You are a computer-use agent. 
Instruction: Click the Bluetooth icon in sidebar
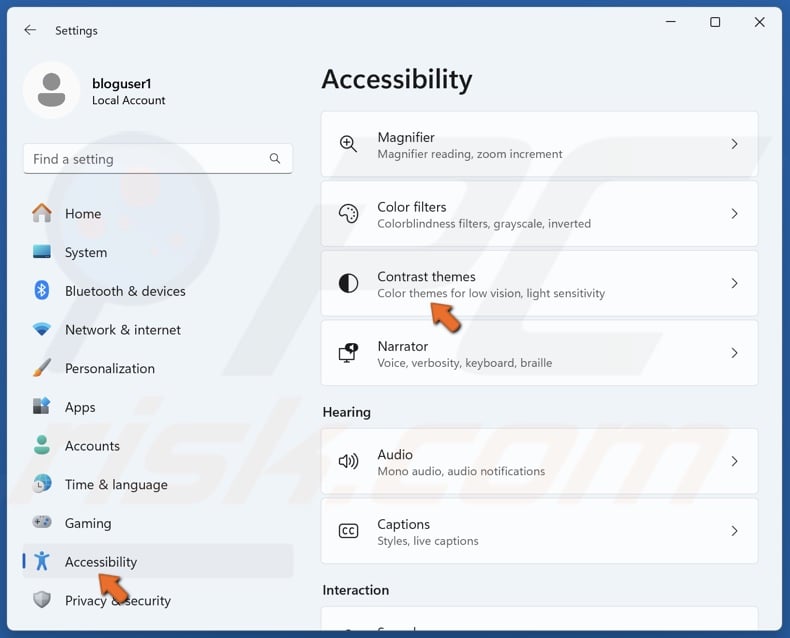tap(42, 290)
